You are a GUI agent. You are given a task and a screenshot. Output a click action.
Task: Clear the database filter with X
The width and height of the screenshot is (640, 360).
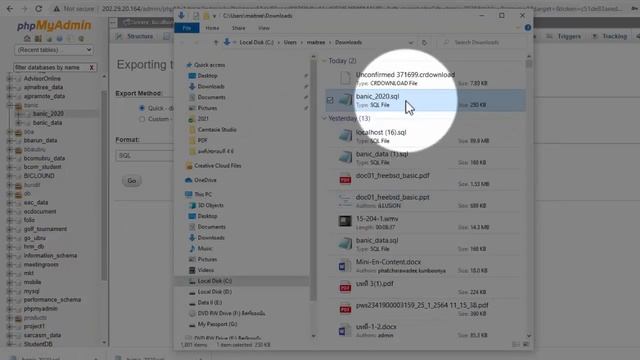tap(91, 67)
